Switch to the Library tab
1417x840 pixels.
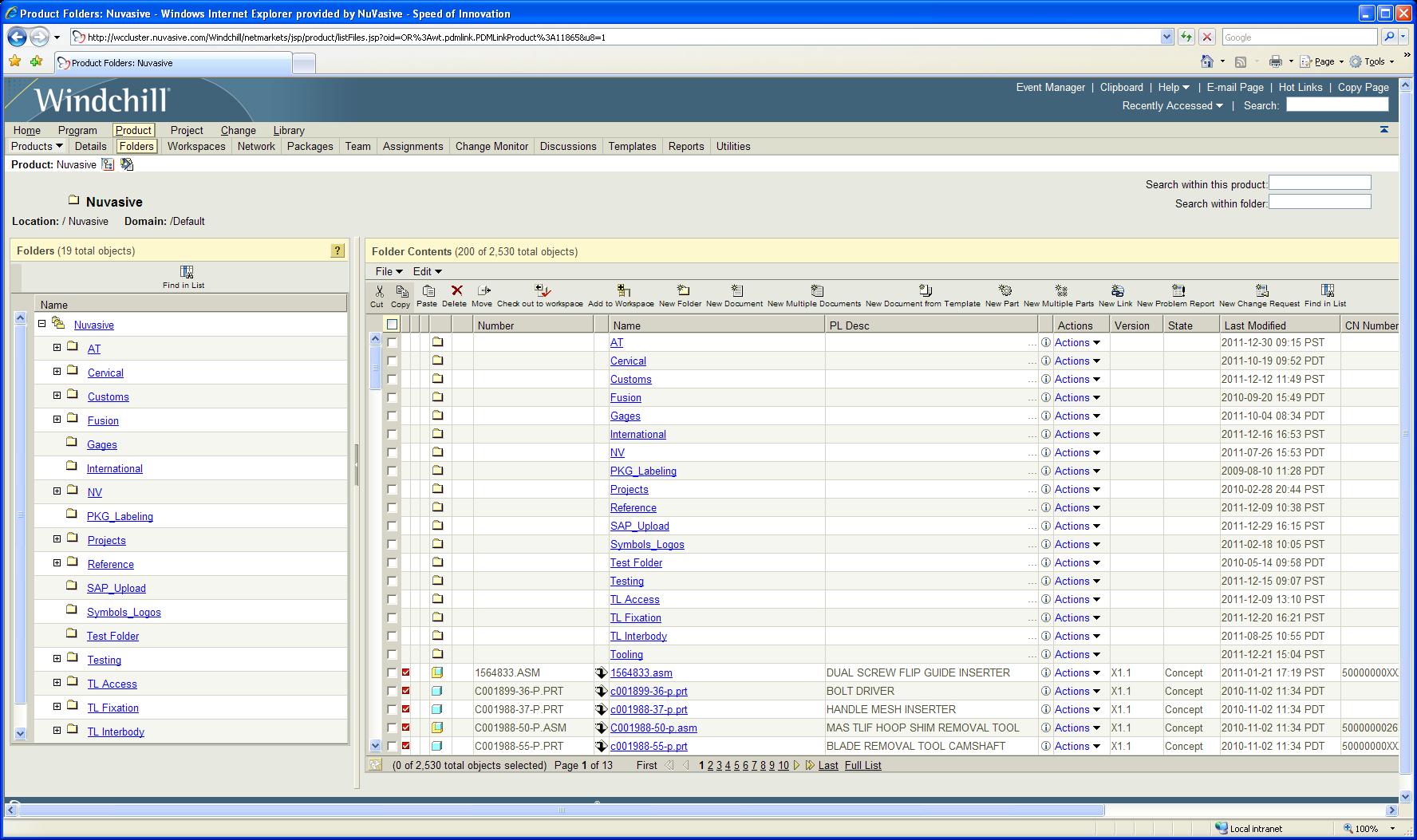(x=289, y=130)
